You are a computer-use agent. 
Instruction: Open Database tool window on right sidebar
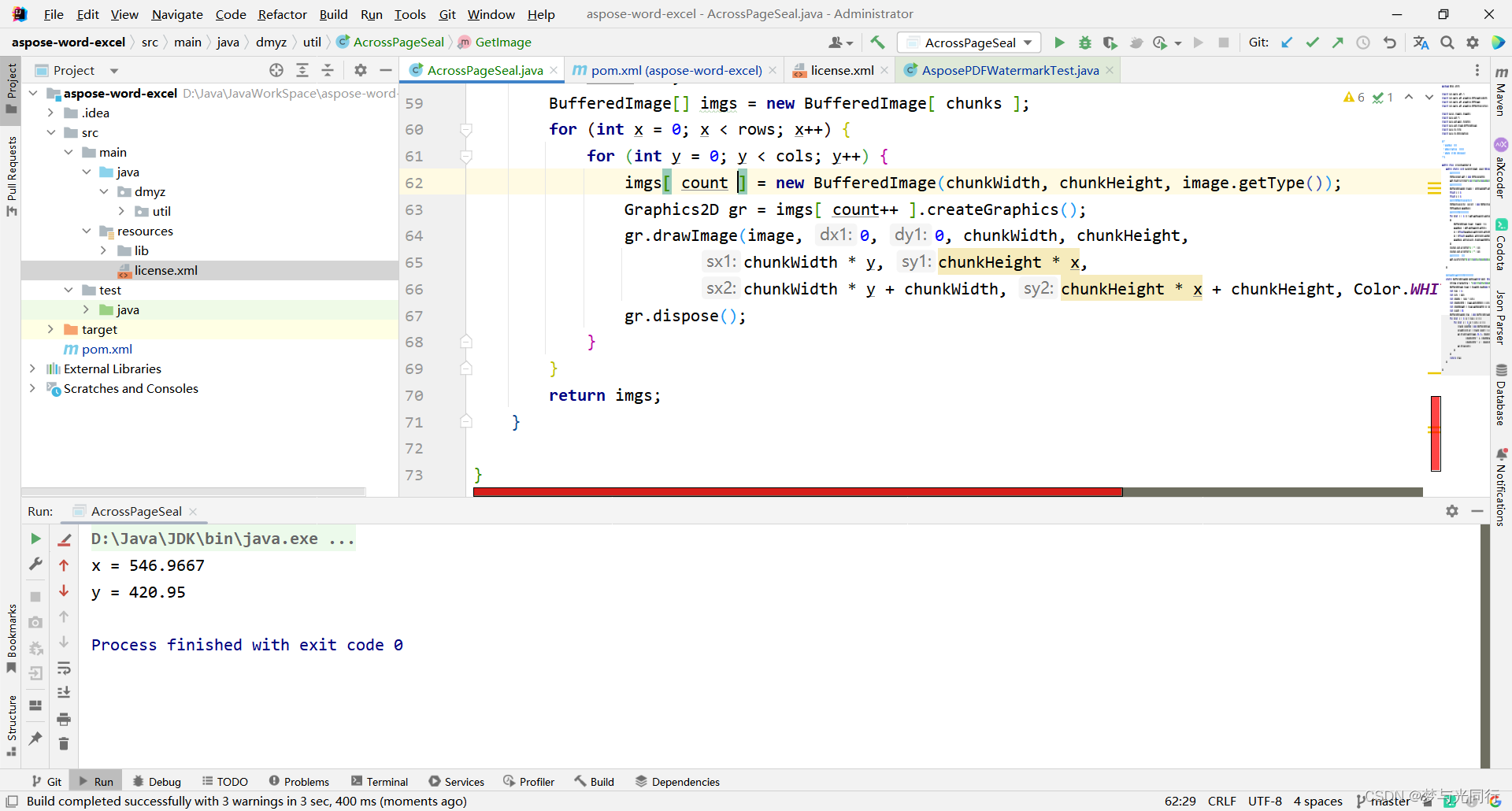click(x=1501, y=395)
